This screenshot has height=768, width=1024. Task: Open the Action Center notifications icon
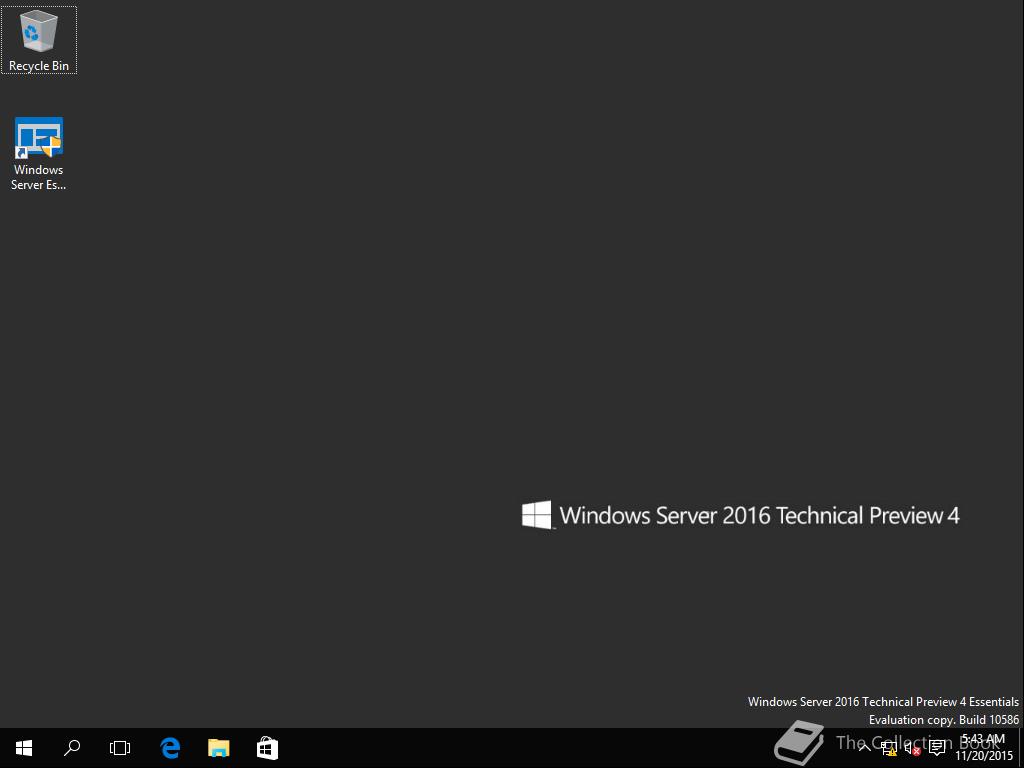tap(937, 748)
